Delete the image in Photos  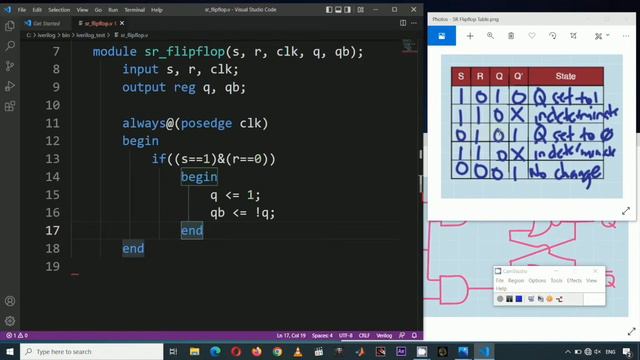click(x=511, y=36)
